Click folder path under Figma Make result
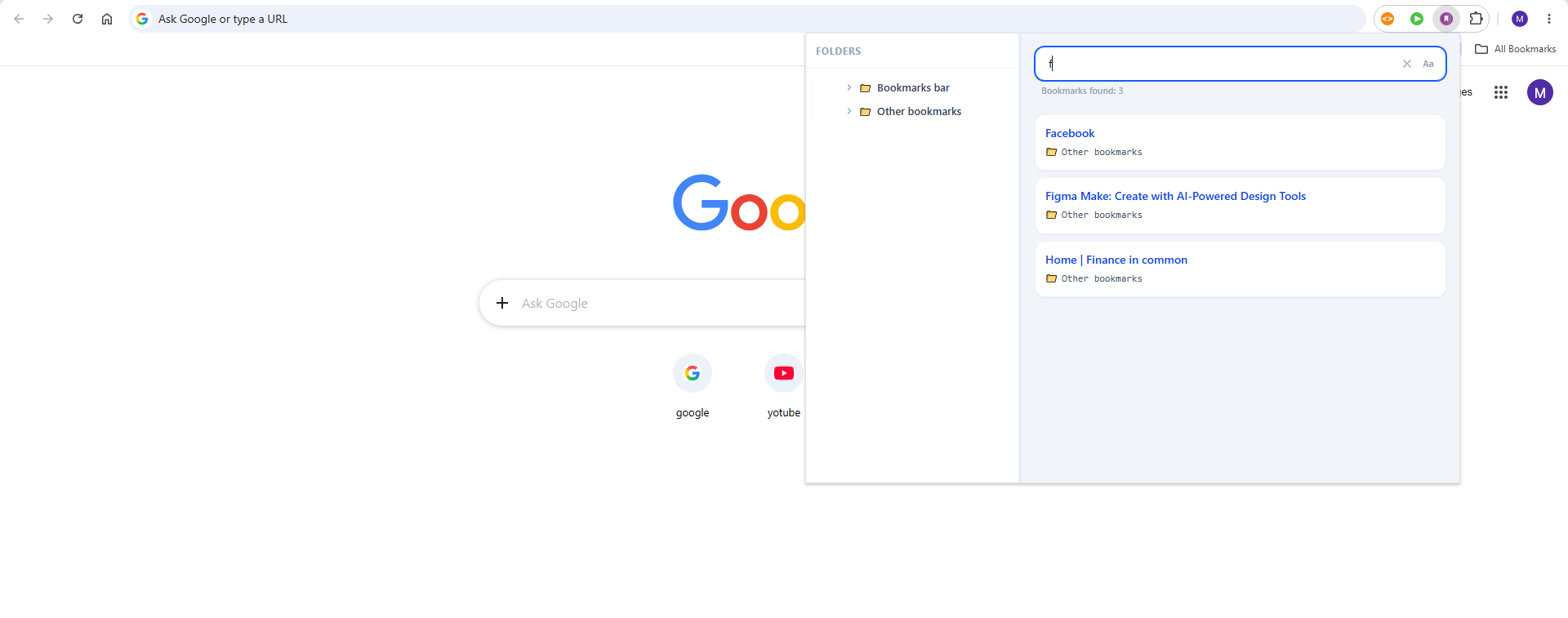1568x618 pixels. click(1094, 215)
